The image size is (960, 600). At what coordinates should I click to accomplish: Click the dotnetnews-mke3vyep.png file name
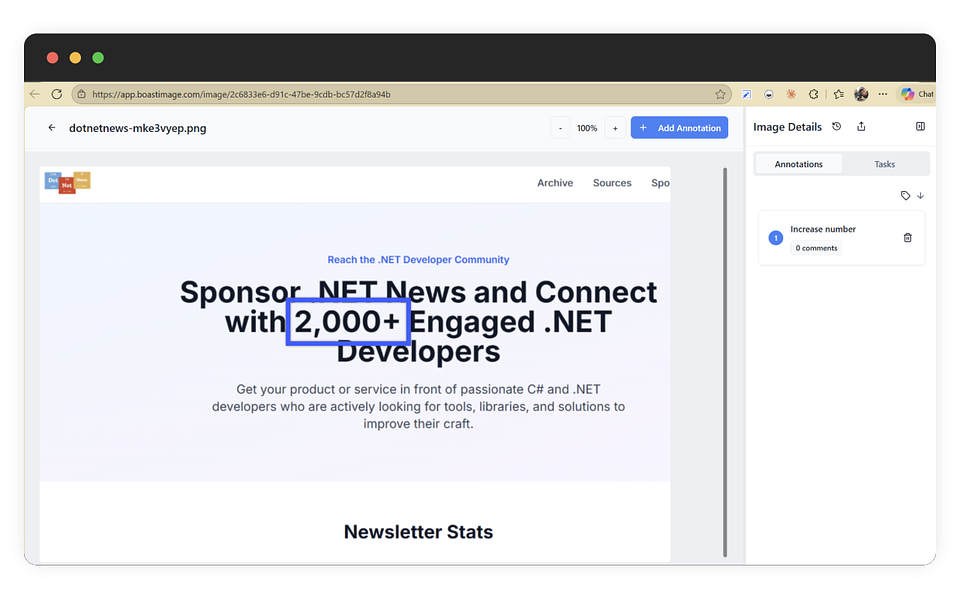pos(138,128)
